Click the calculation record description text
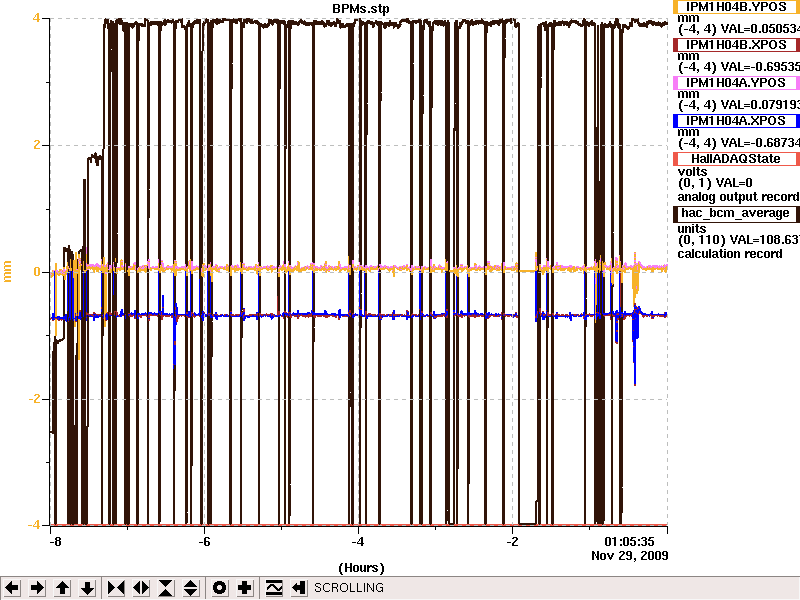 730,254
